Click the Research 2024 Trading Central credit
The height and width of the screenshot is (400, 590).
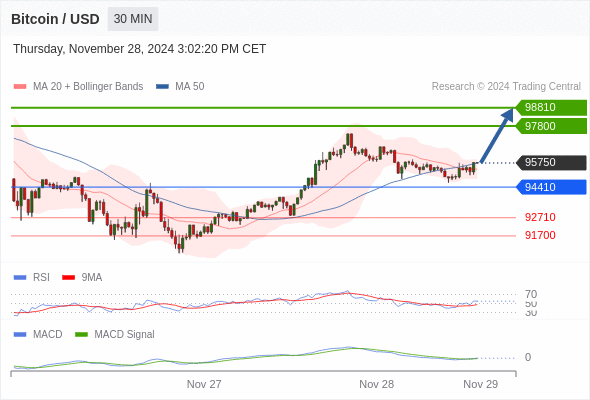[x=506, y=87]
